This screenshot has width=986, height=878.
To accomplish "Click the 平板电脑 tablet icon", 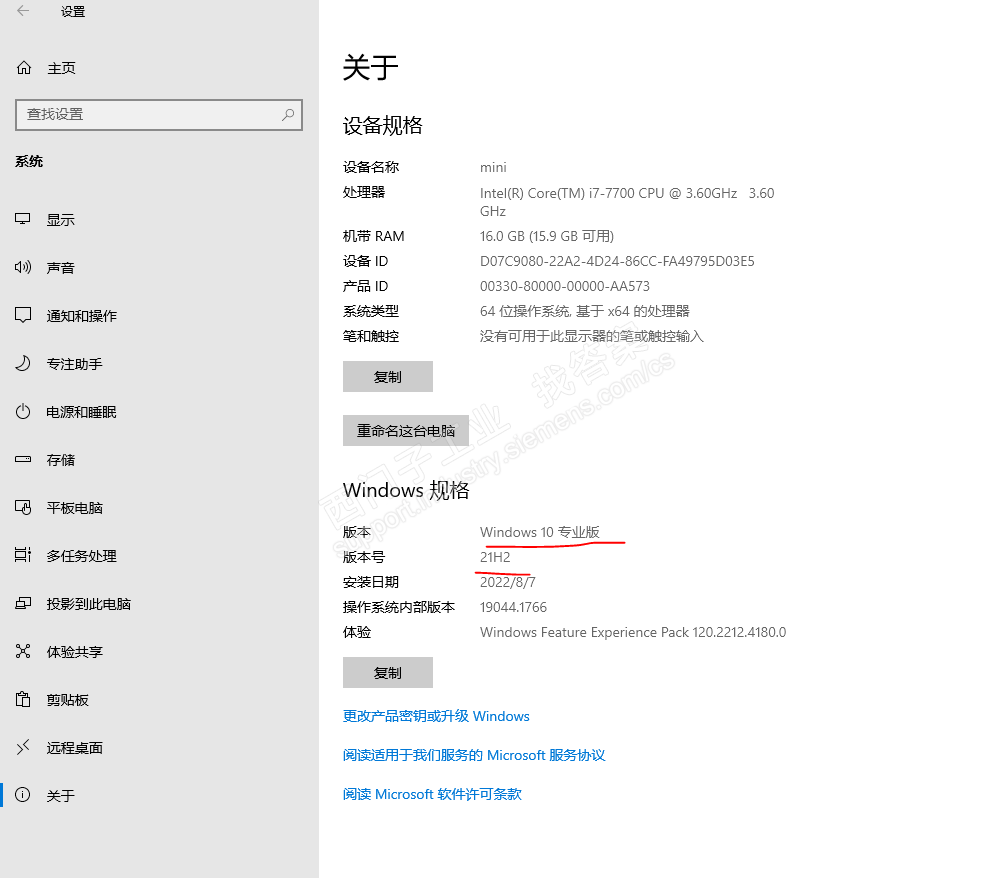I will coord(23,508).
